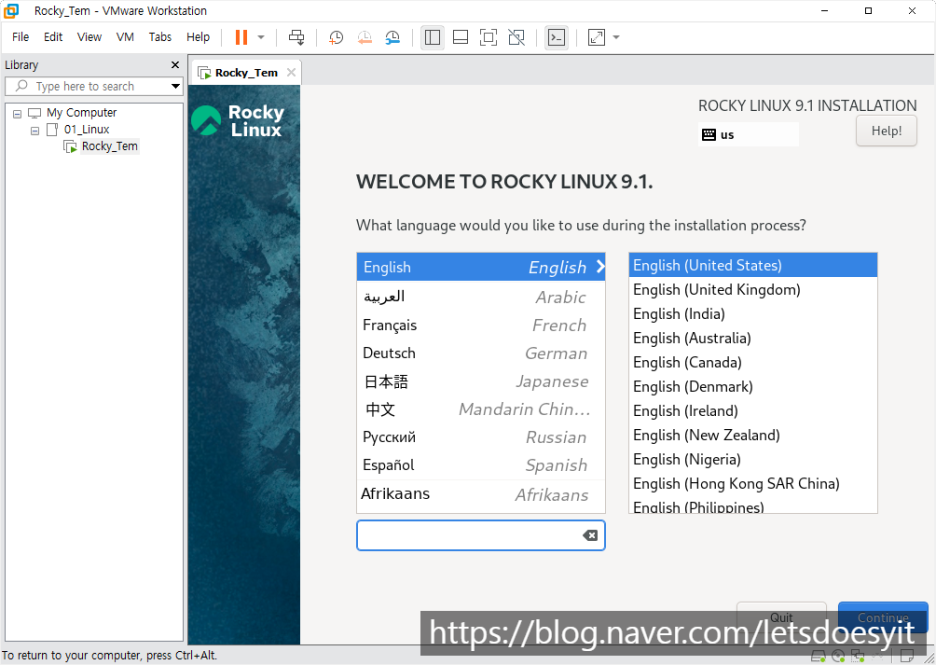Toggle the thumbnail bar view icon
Screen dimensions: 936x665
(460, 38)
